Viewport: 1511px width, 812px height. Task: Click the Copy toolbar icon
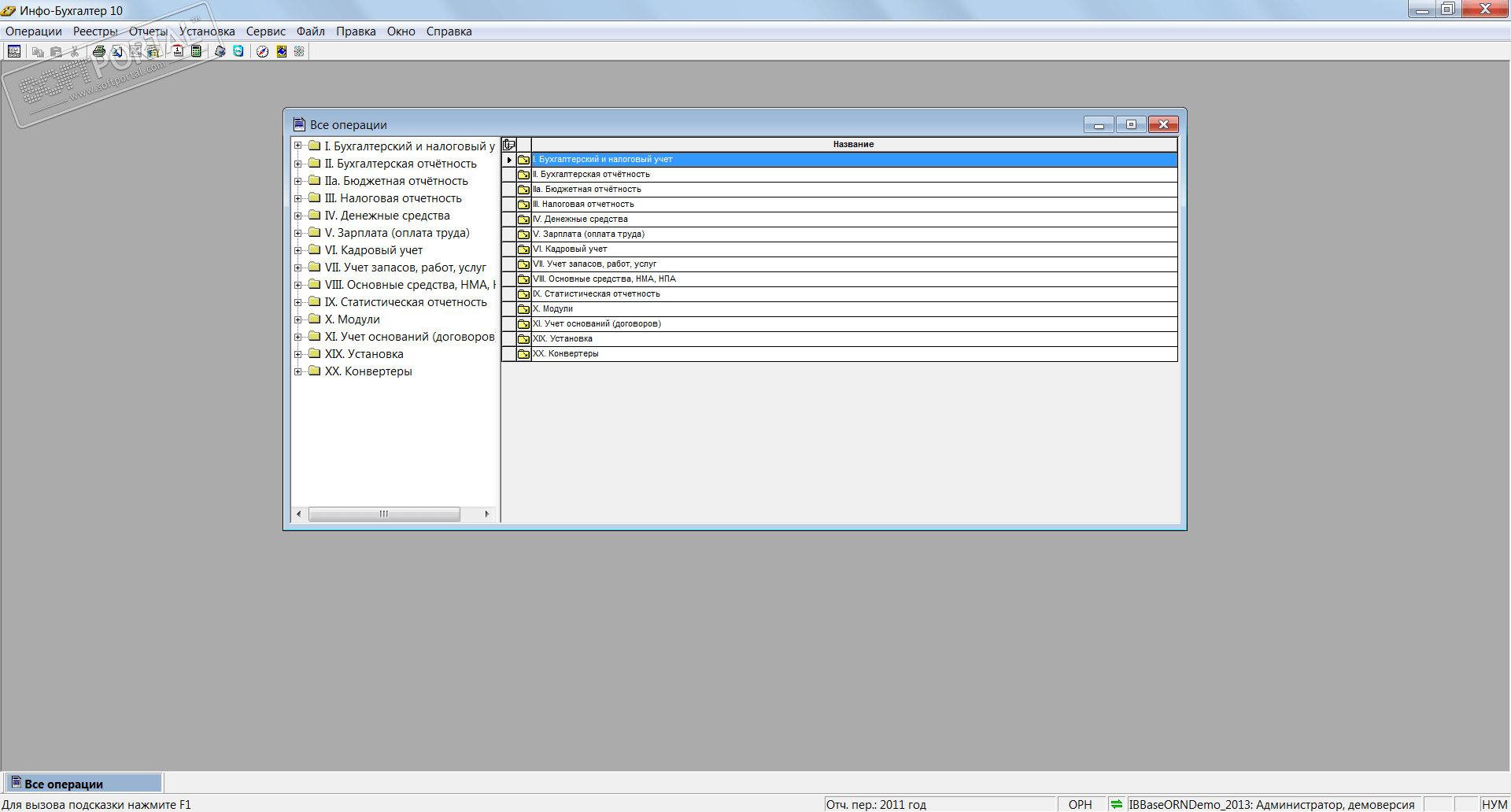tap(37, 51)
